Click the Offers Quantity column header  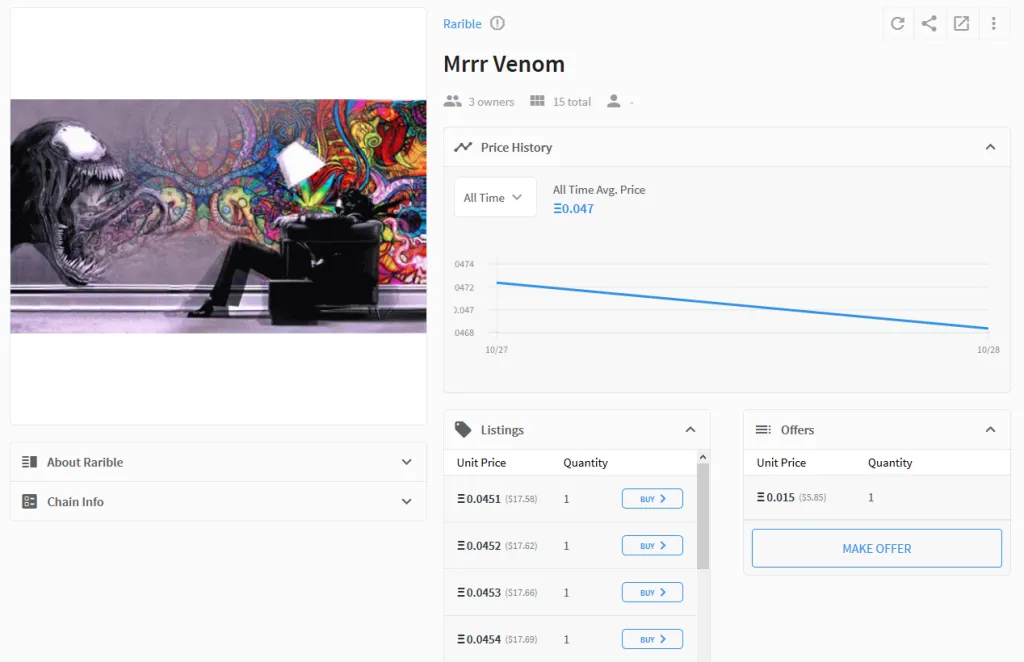click(x=889, y=463)
